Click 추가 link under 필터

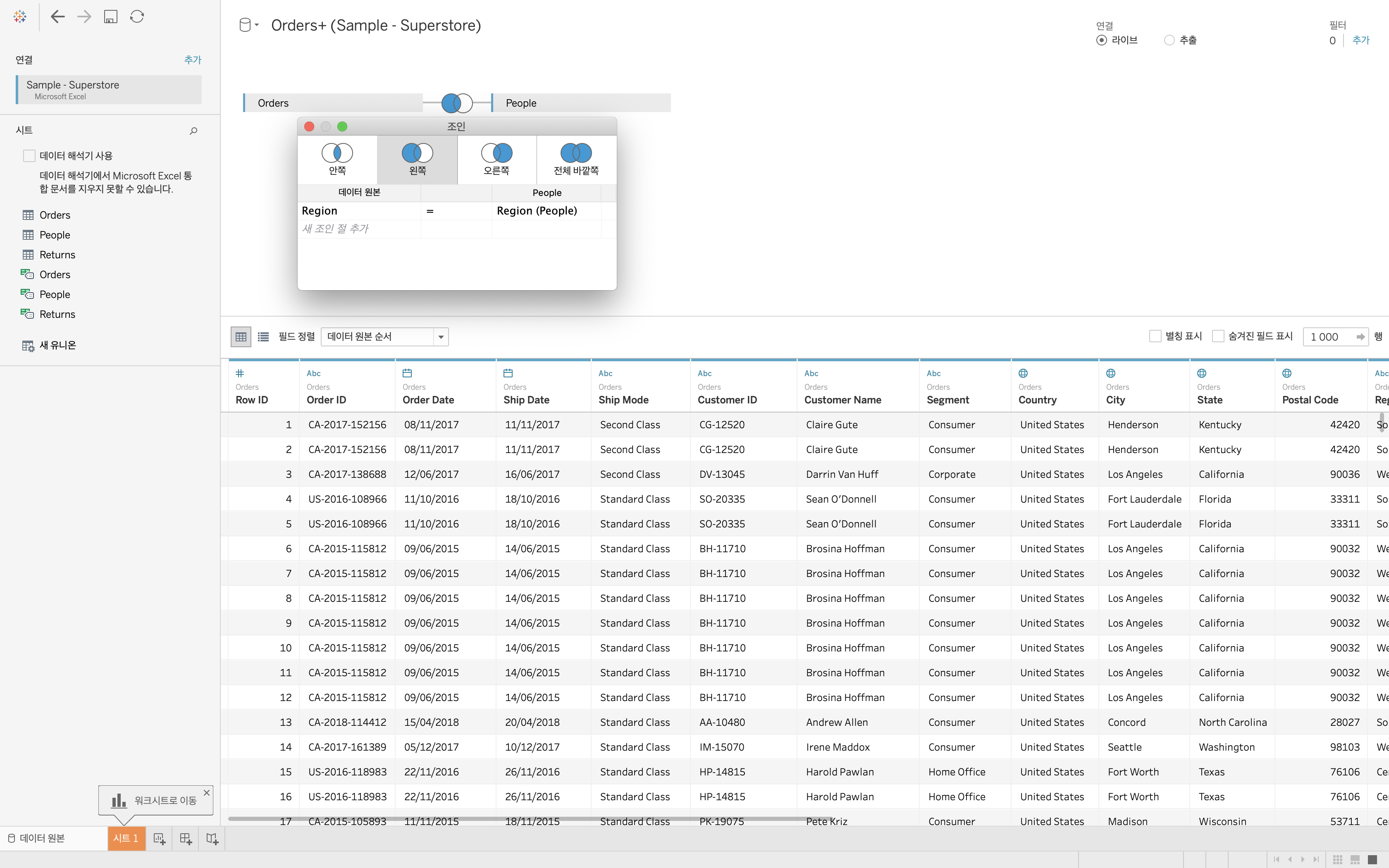click(x=1361, y=40)
